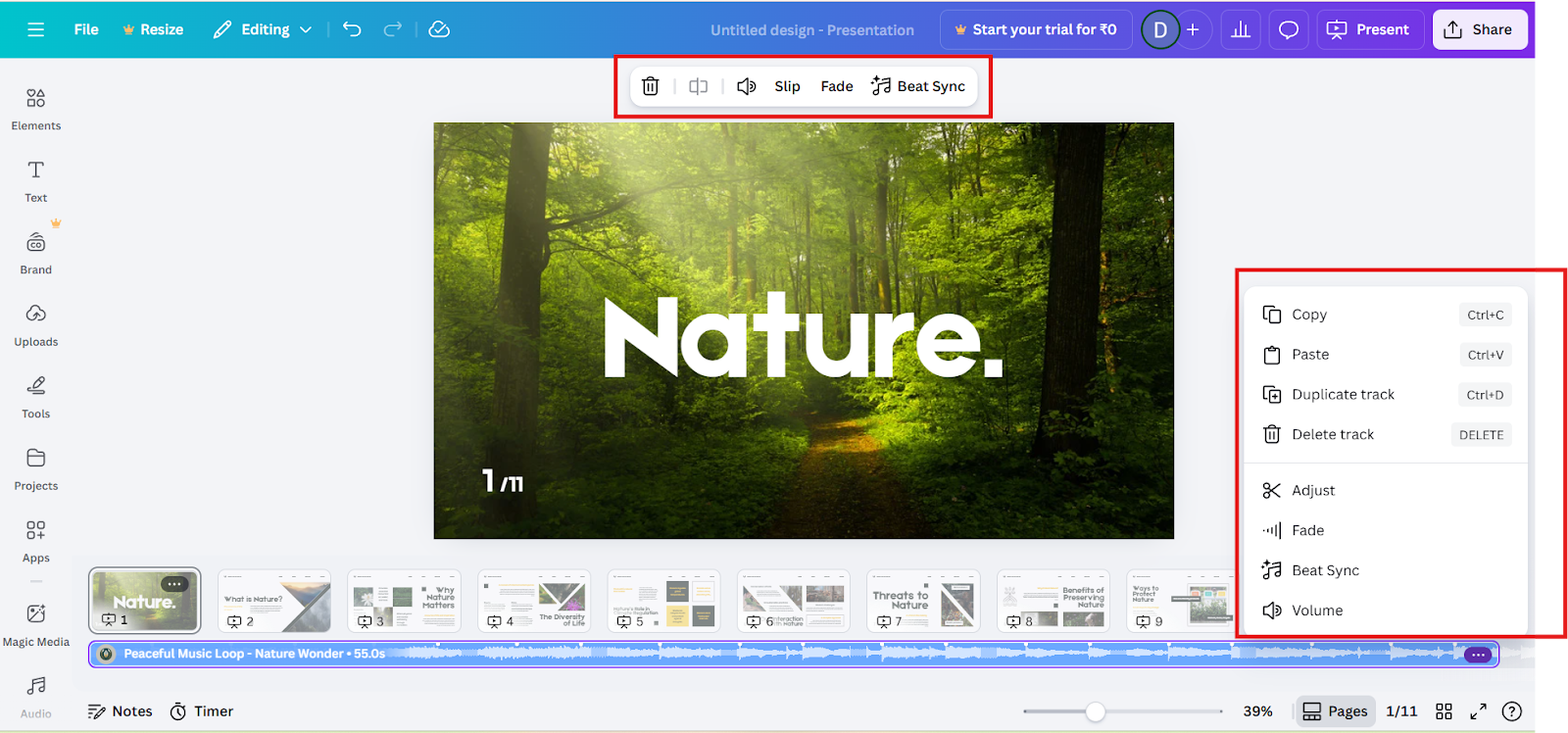Select the slide 7 Threats to Nature thumbnail
The height and width of the screenshot is (733, 1568).
pyautogui.click(x=923, y=601)
